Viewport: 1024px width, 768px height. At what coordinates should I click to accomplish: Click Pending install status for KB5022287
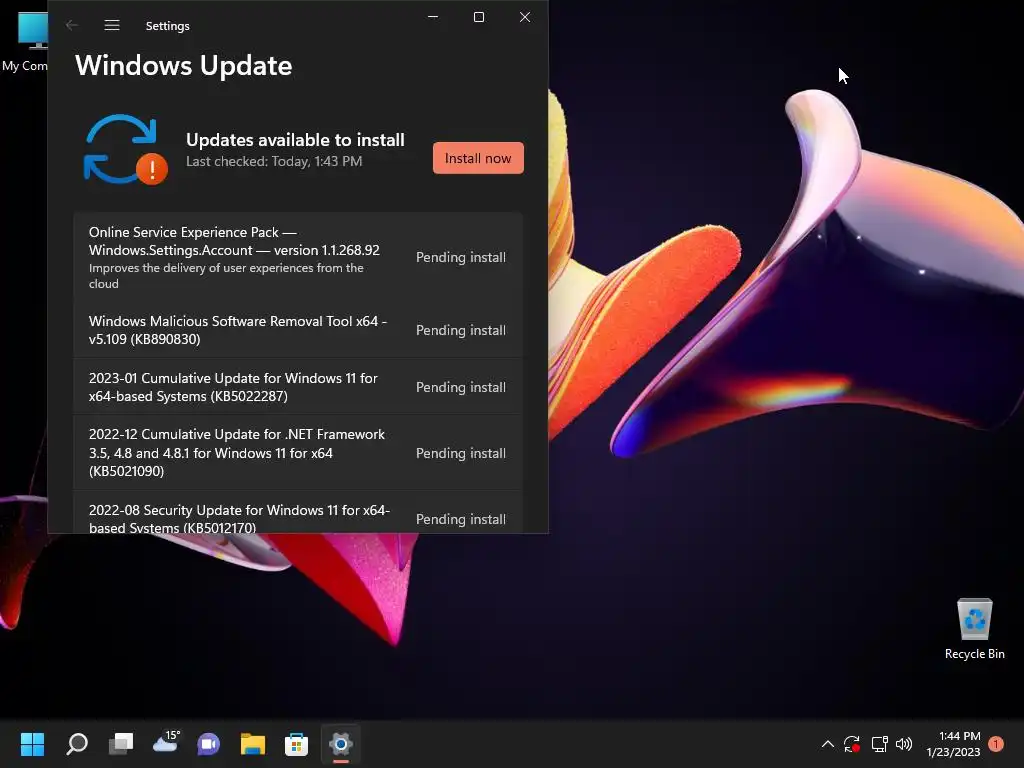tap(460, 387)
